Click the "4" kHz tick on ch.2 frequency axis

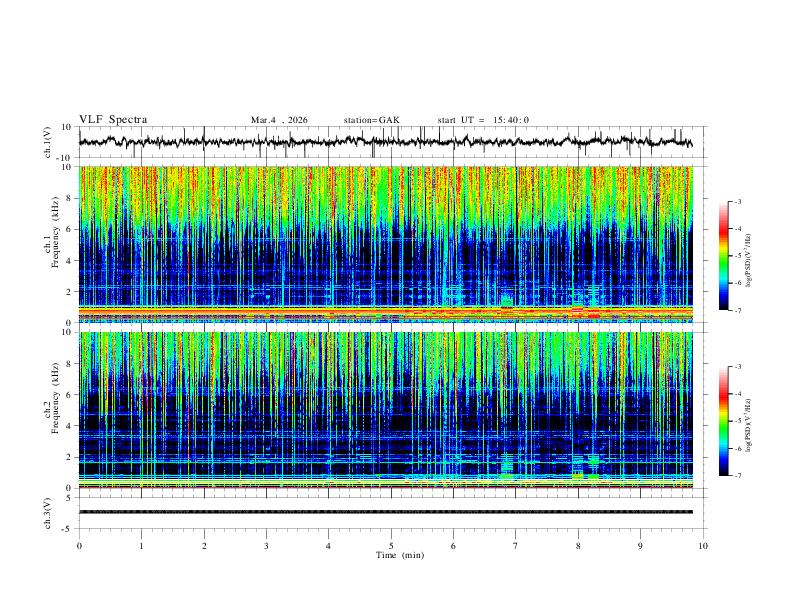click(x=70, y=426)
